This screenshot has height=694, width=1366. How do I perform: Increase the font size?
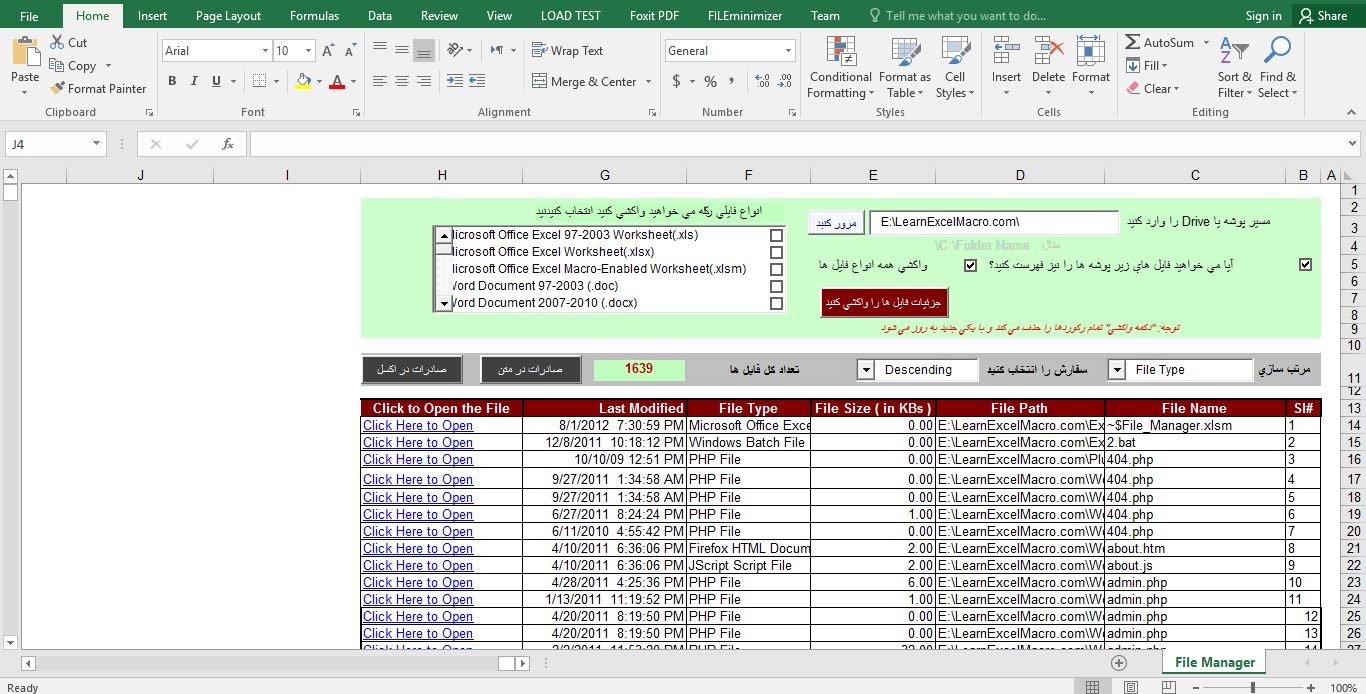[x=329, y=50]
